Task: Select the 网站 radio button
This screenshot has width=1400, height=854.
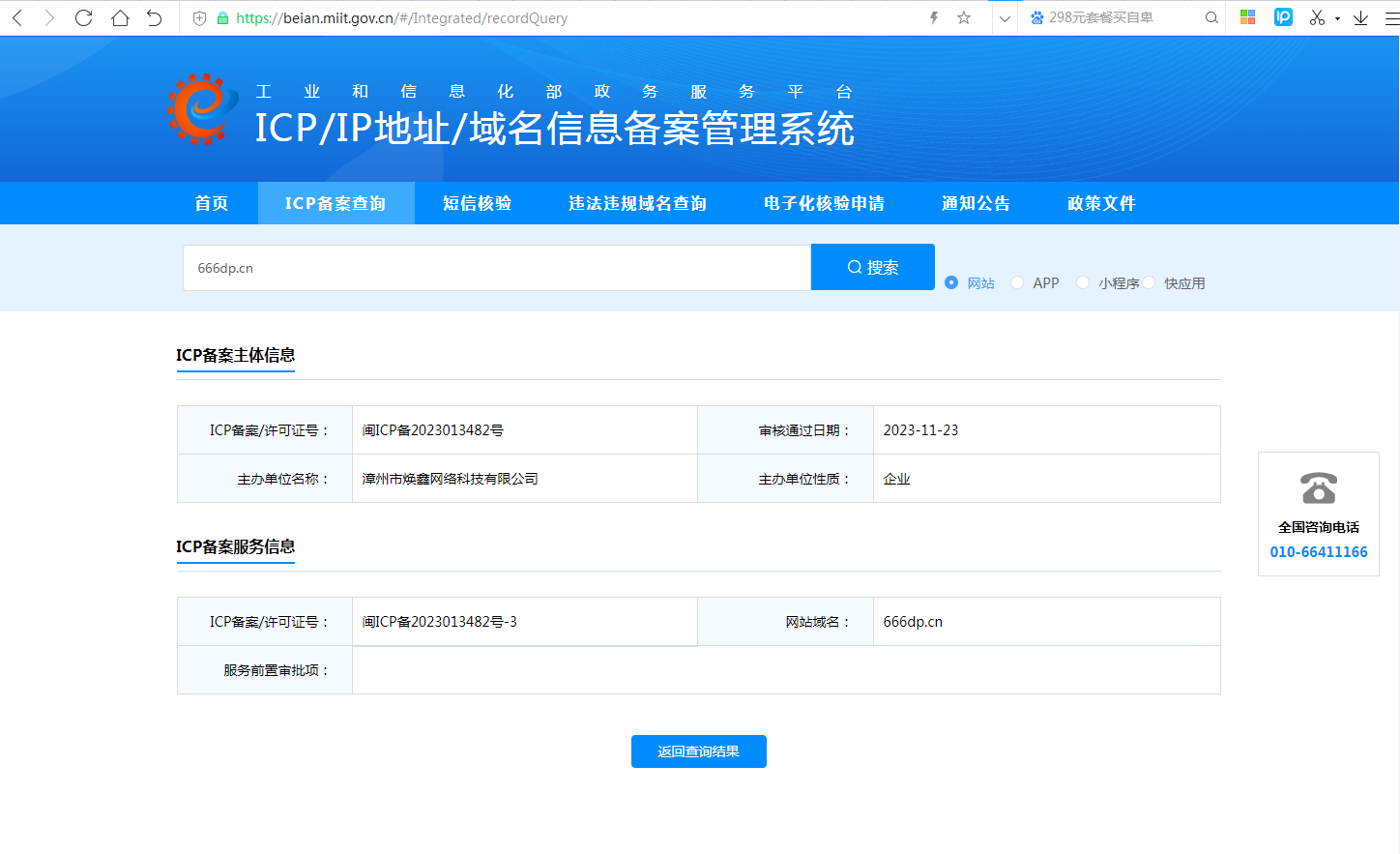Action: click(x=951, y=282)
